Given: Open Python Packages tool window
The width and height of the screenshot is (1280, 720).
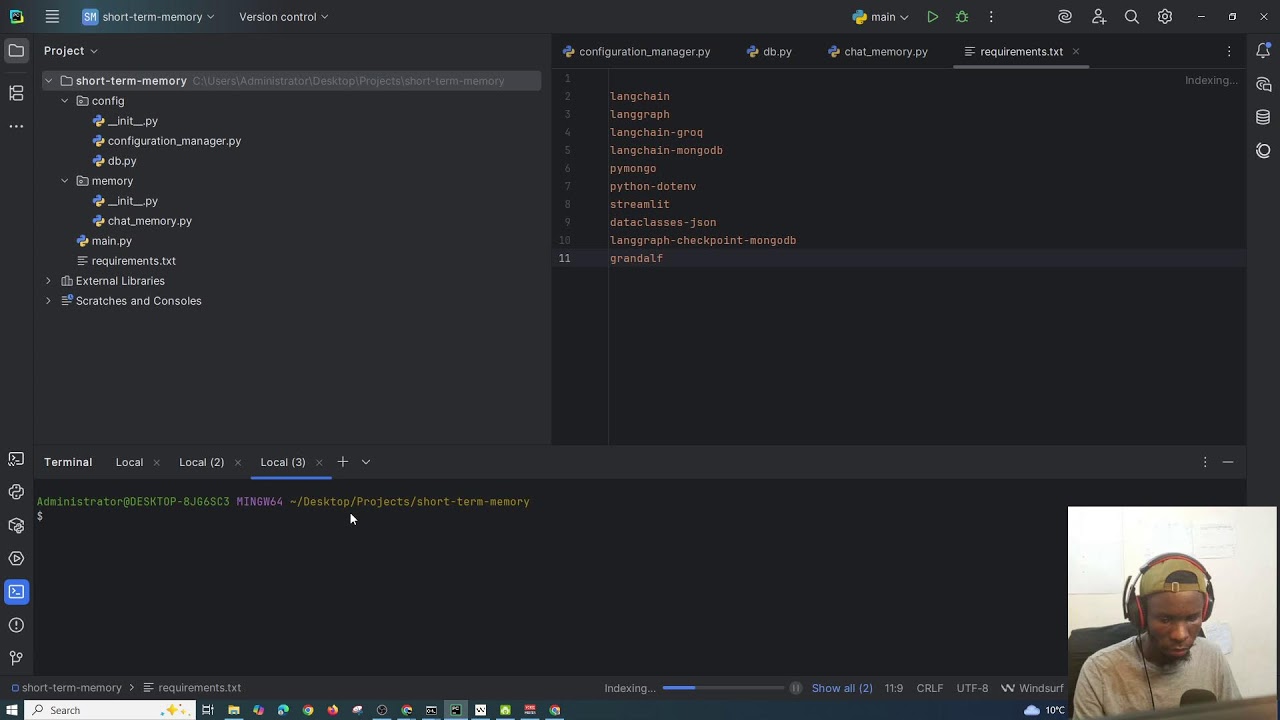Looking at the screenshot, I should [x=16, y=525].
